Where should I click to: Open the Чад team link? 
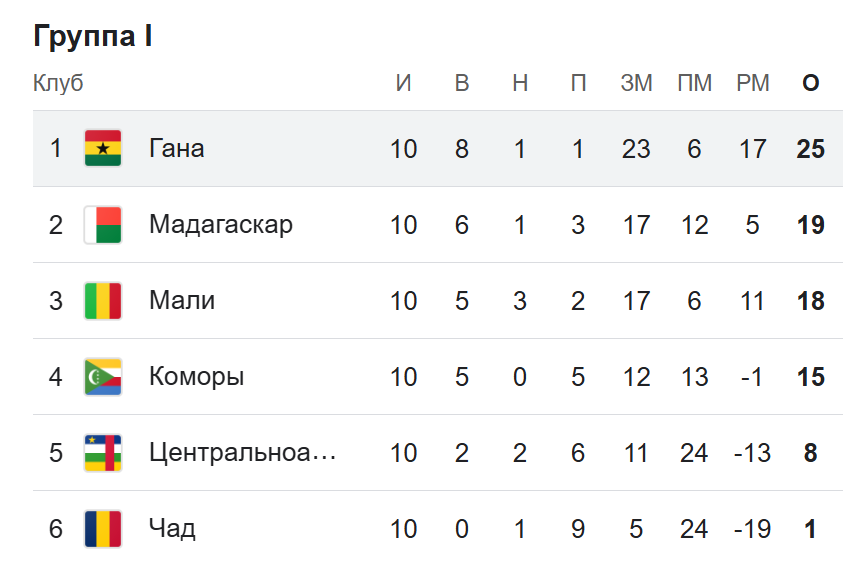click(x=172, y=529)
